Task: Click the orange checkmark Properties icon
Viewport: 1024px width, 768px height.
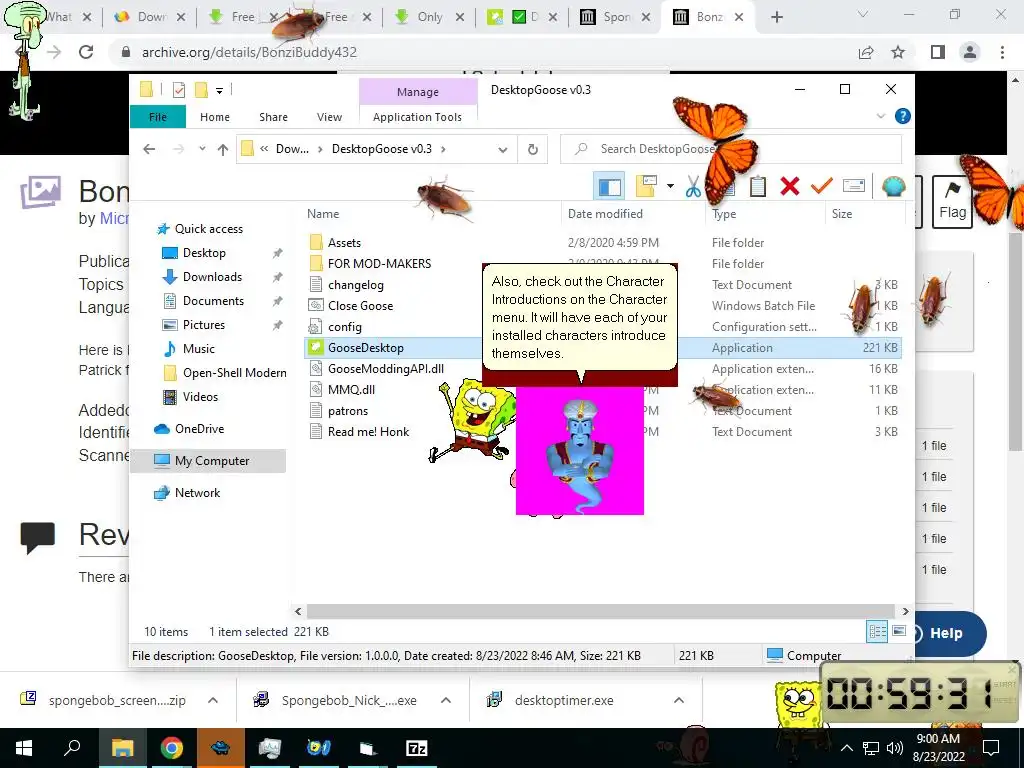Action: (822, 187)
